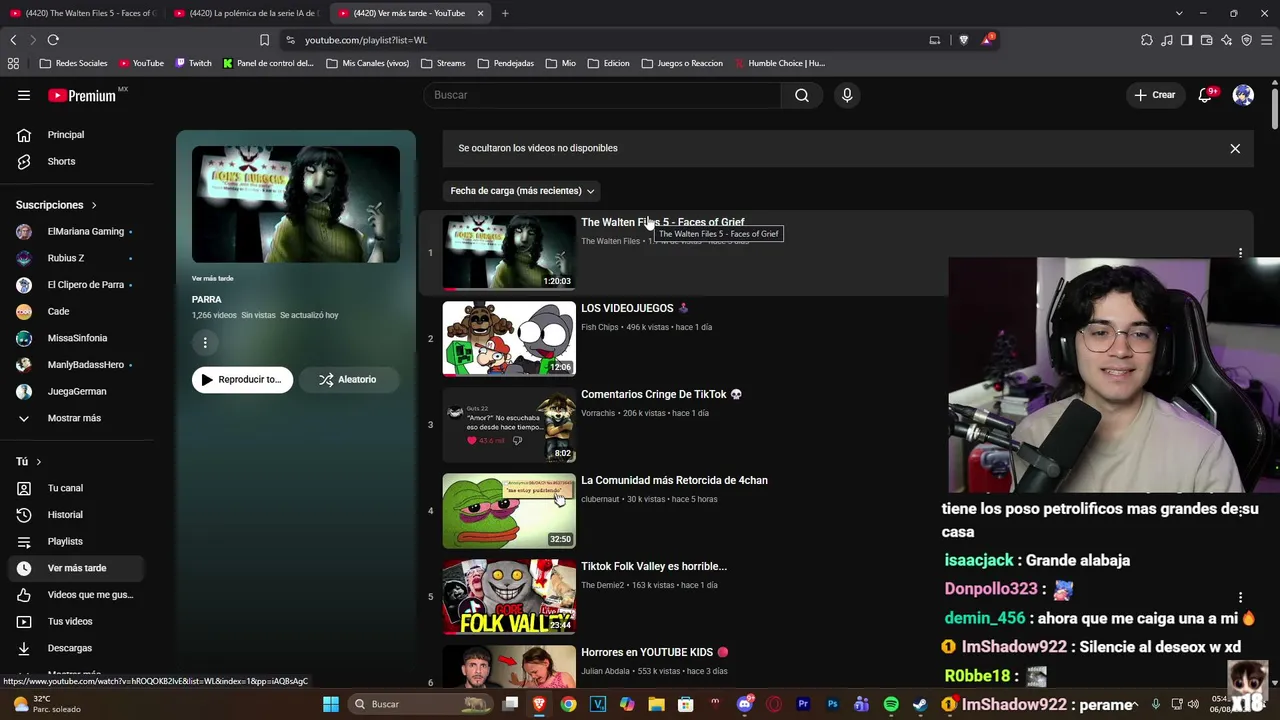
Task: Focus the Buscar search field
Action: 602,95
